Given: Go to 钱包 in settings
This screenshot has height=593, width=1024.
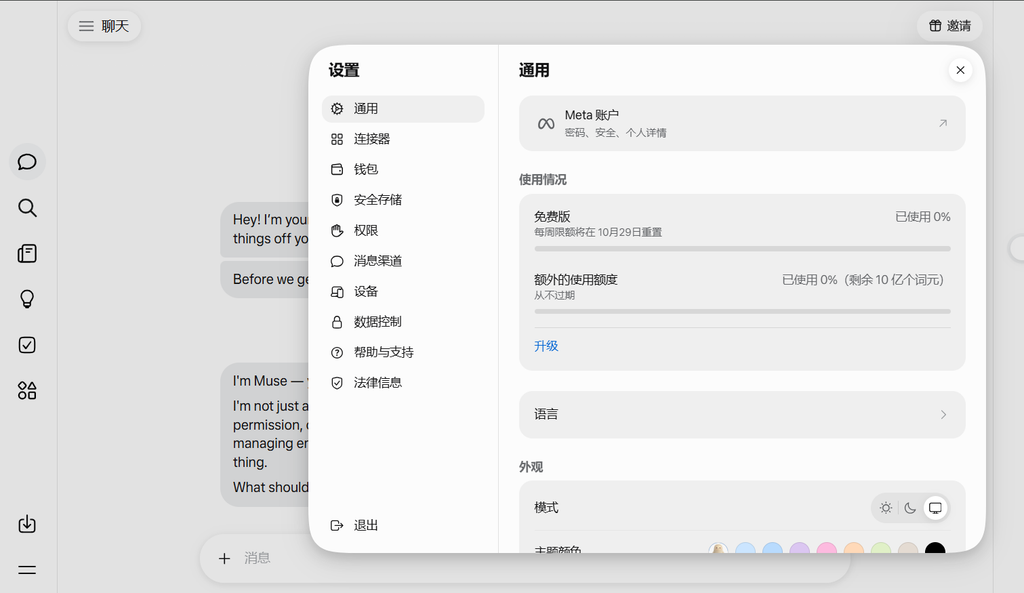Looking at the screenshot, I should [403, 170].
